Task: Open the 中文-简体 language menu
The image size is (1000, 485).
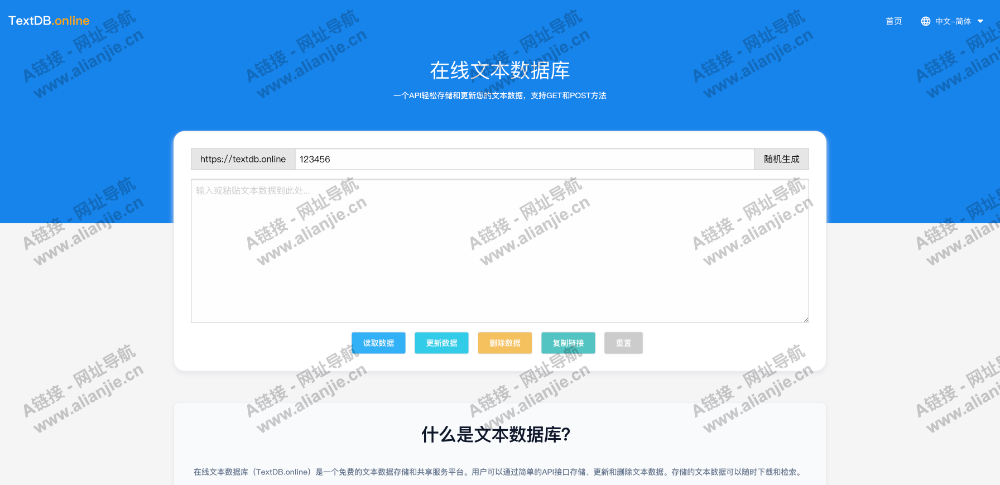Action: (952, 21)
